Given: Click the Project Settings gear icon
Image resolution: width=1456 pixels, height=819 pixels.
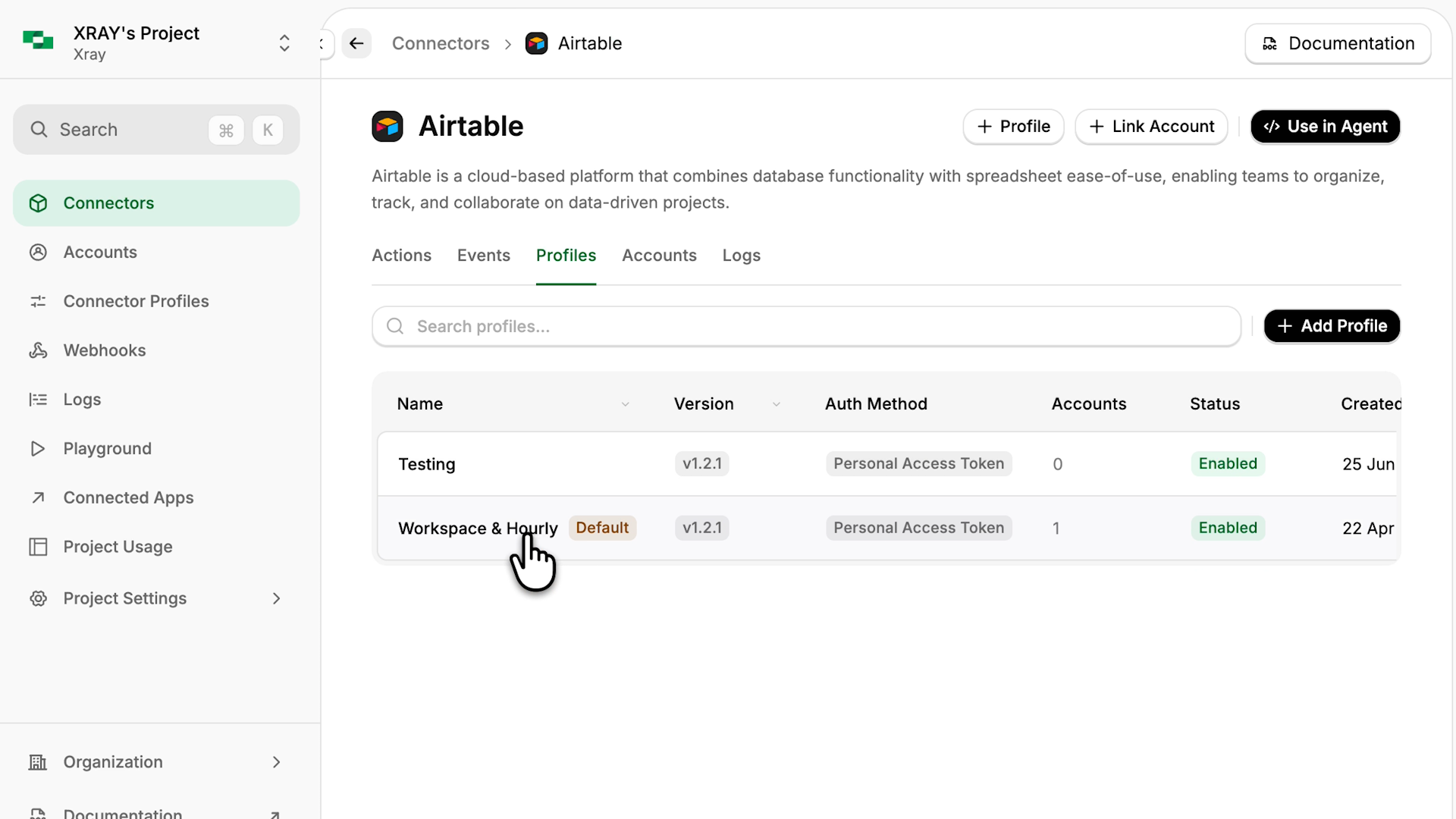Looking at the screenshot, I should pos(38,598).
